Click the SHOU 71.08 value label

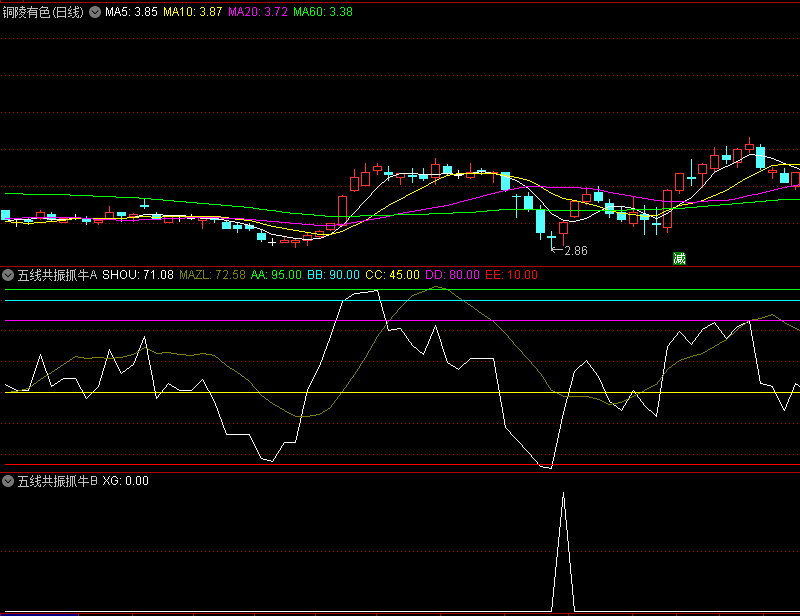138,274
